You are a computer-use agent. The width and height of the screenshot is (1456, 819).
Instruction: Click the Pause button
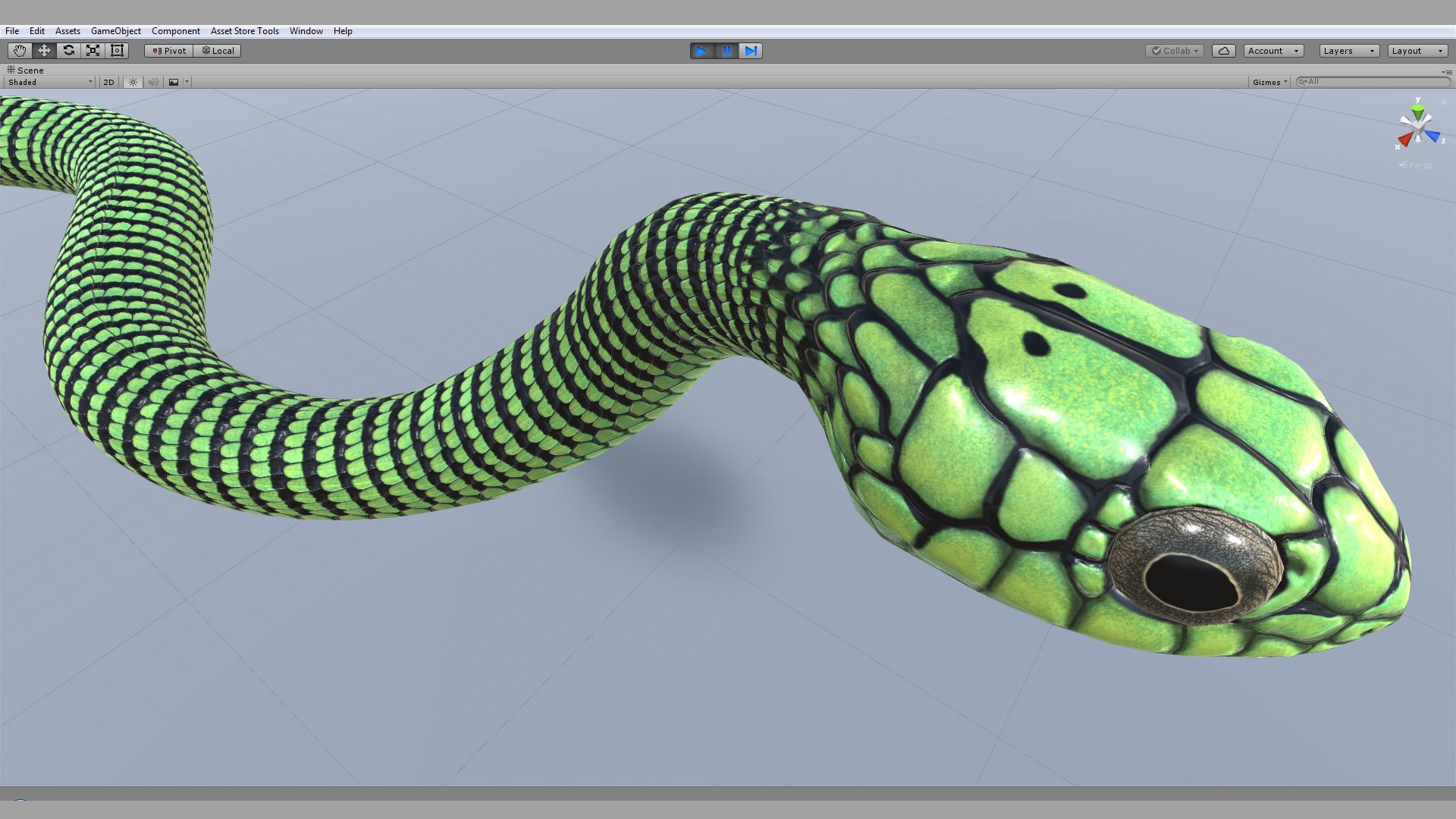tap(726, 51)
